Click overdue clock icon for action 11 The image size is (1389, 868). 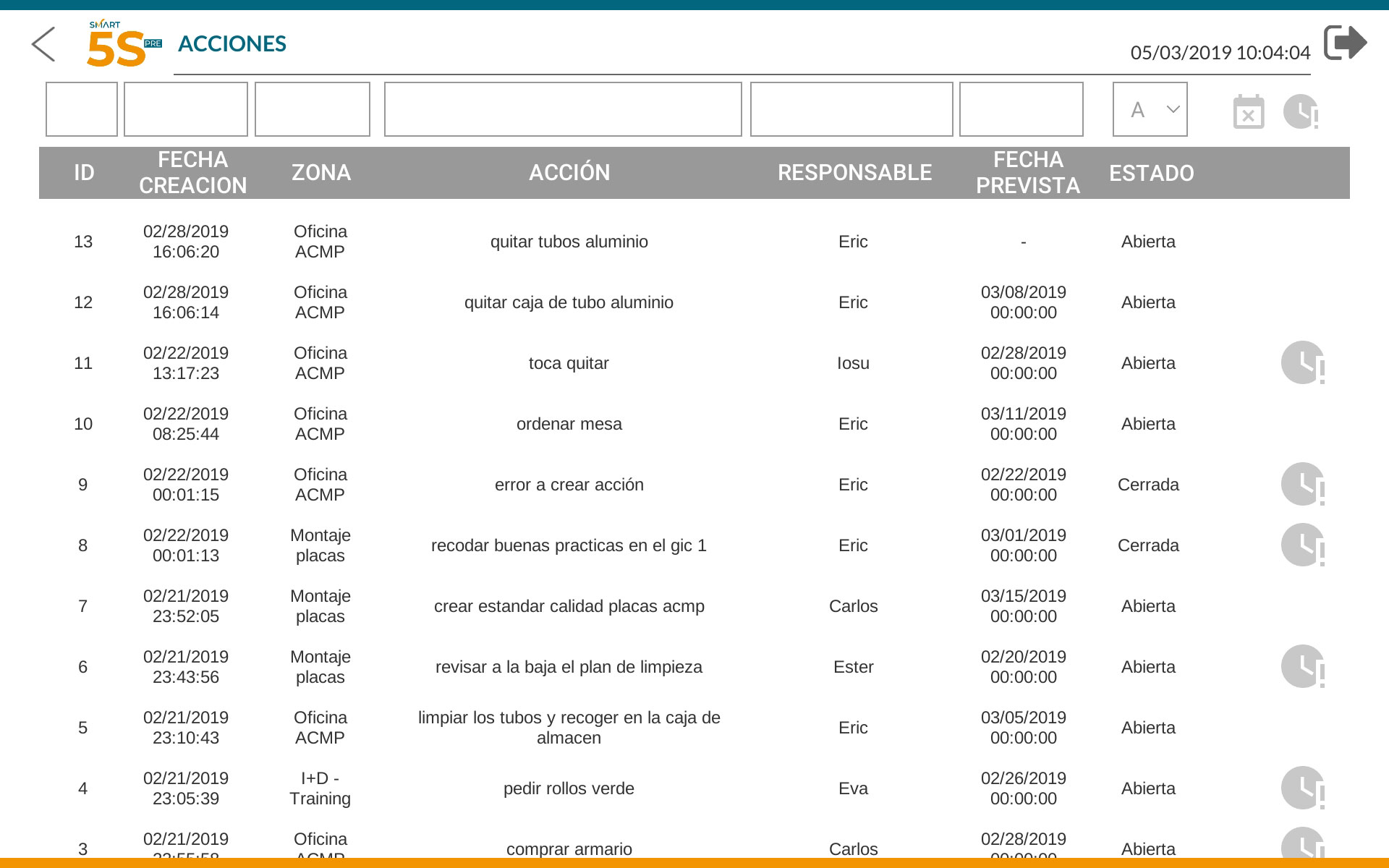pyautogui.click(x=1302, y=362)
